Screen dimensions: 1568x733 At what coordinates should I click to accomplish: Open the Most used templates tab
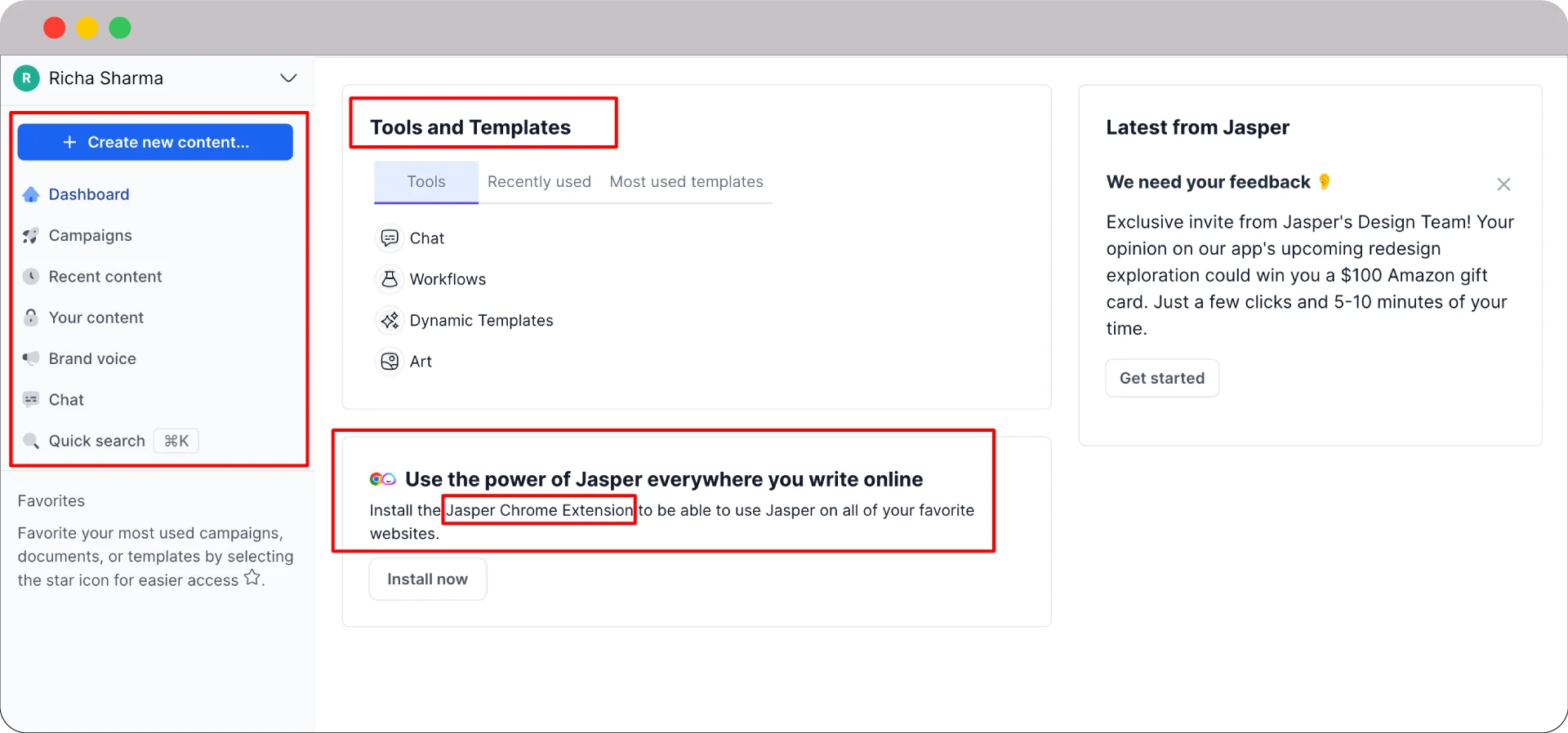coord(686,182)
